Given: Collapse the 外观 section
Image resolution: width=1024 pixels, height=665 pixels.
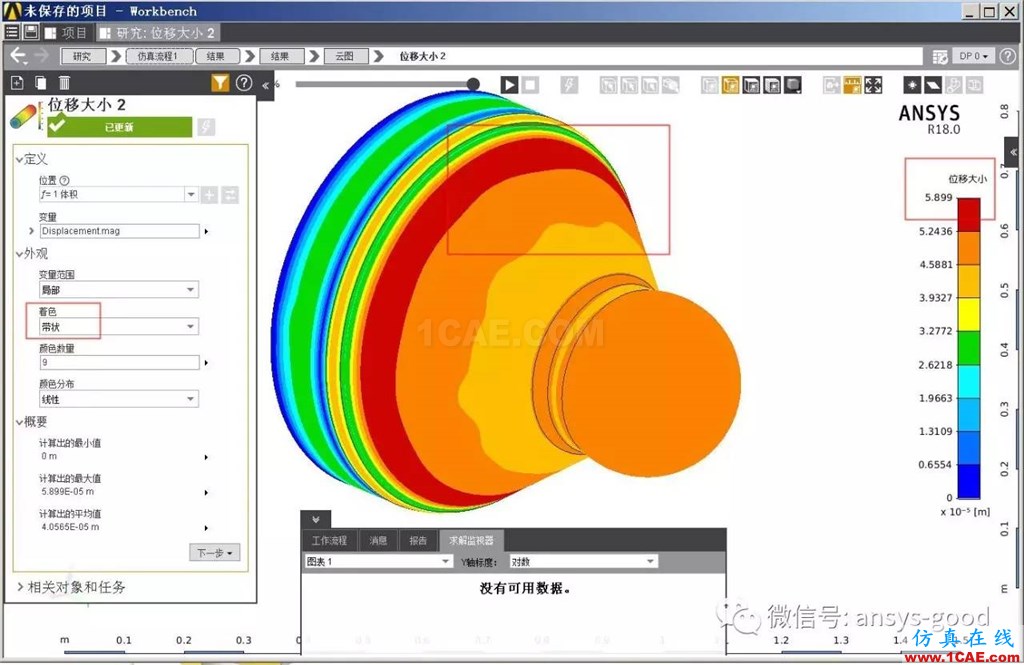Looking at the screenshot, I should 20,254.
